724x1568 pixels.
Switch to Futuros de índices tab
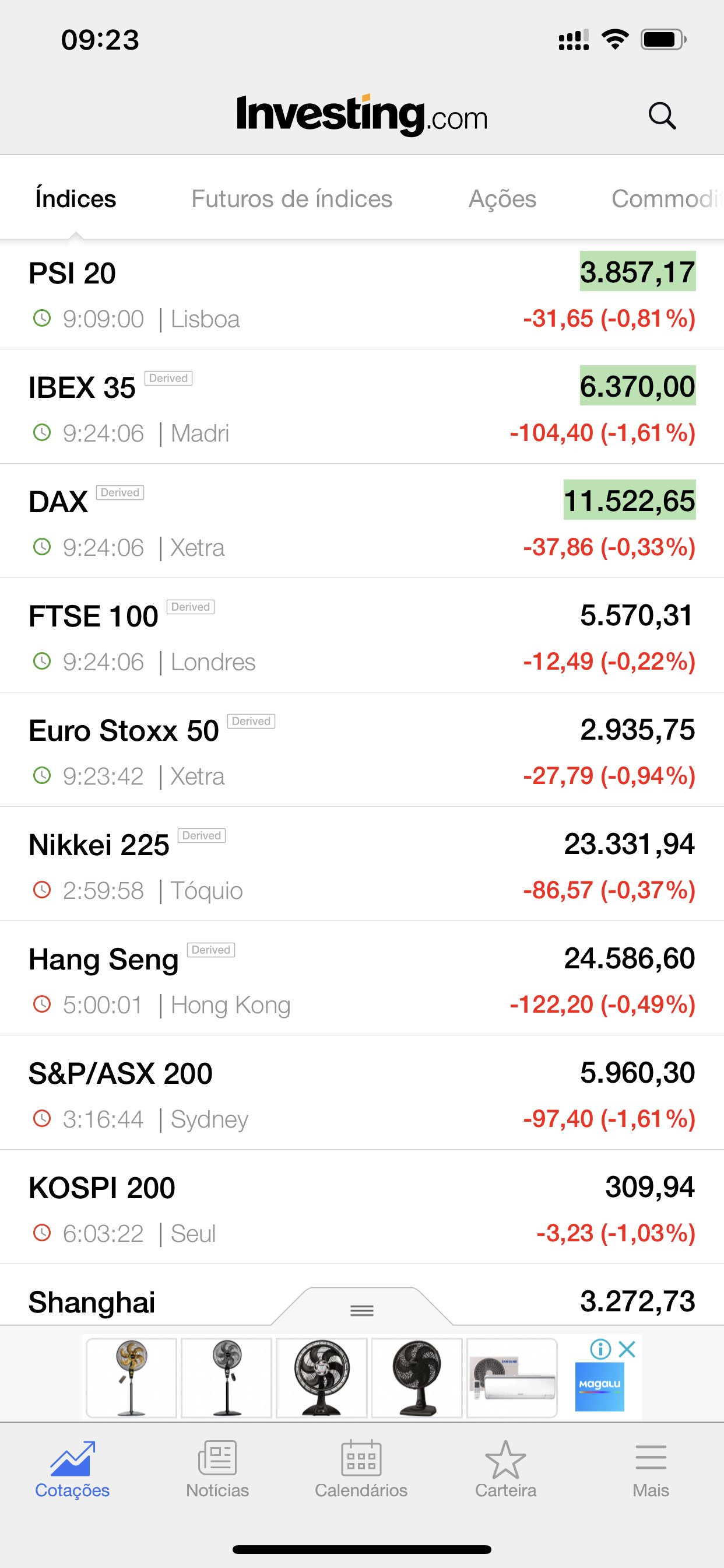[291, 199]
